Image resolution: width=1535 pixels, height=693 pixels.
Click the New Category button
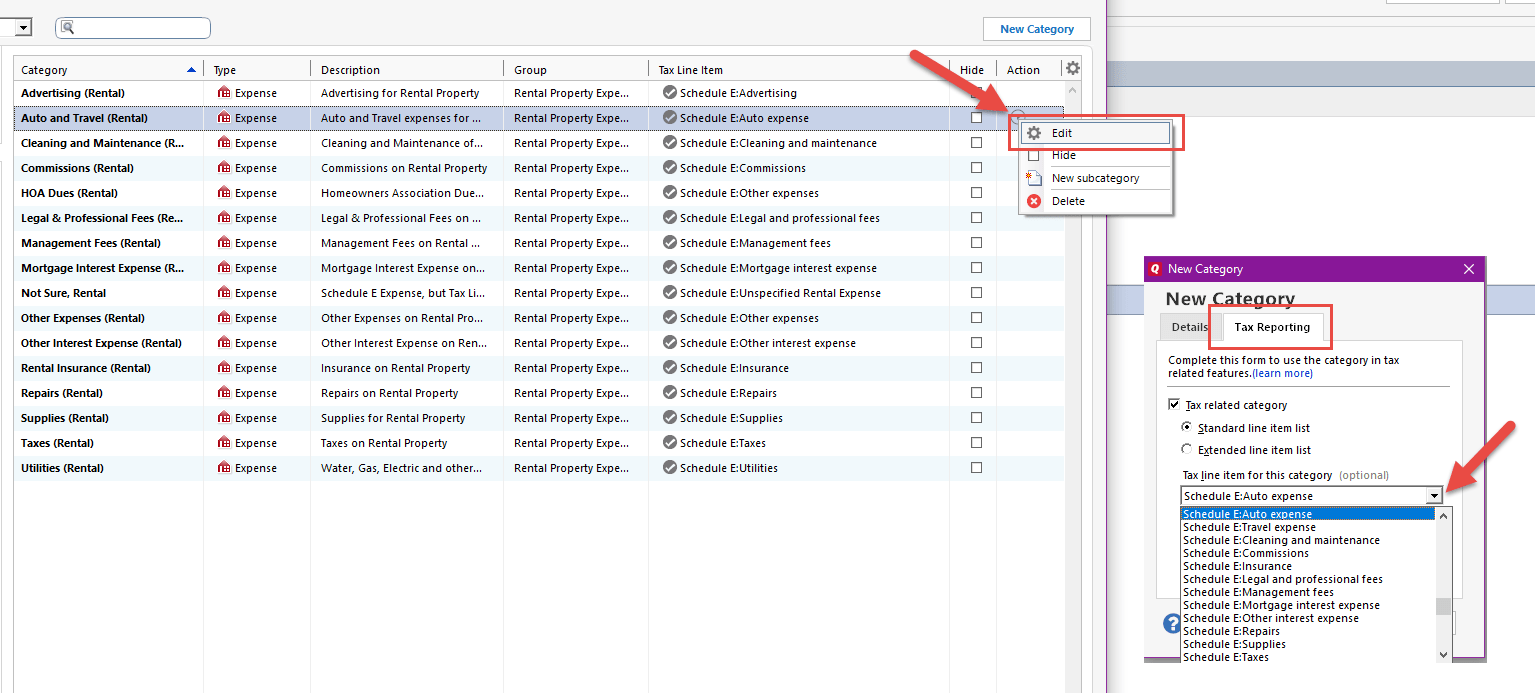(x=1037, y=29)
